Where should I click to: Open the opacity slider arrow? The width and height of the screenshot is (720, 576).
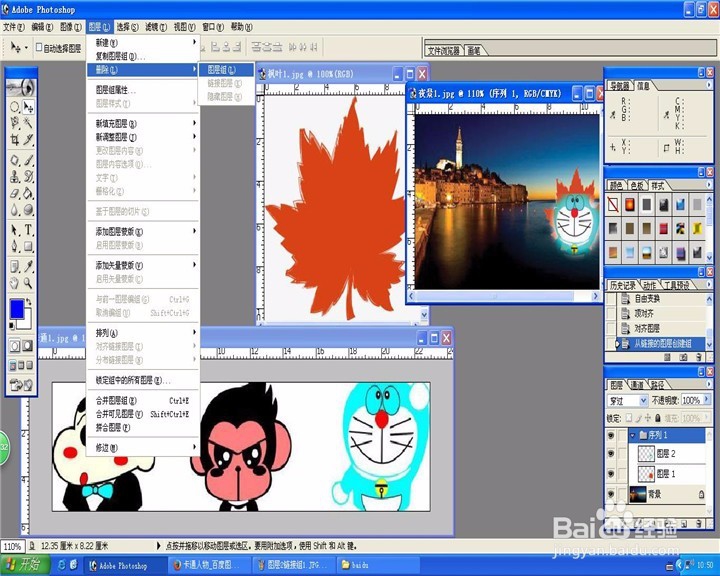tap(707, 400)
